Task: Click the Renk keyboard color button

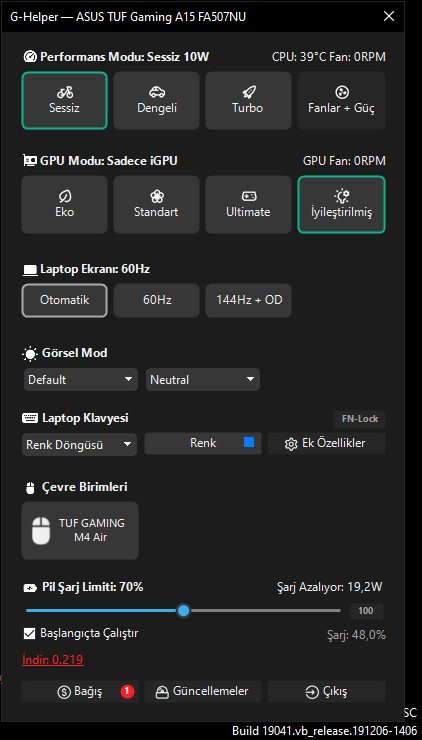Action: (x=203, y=444)
